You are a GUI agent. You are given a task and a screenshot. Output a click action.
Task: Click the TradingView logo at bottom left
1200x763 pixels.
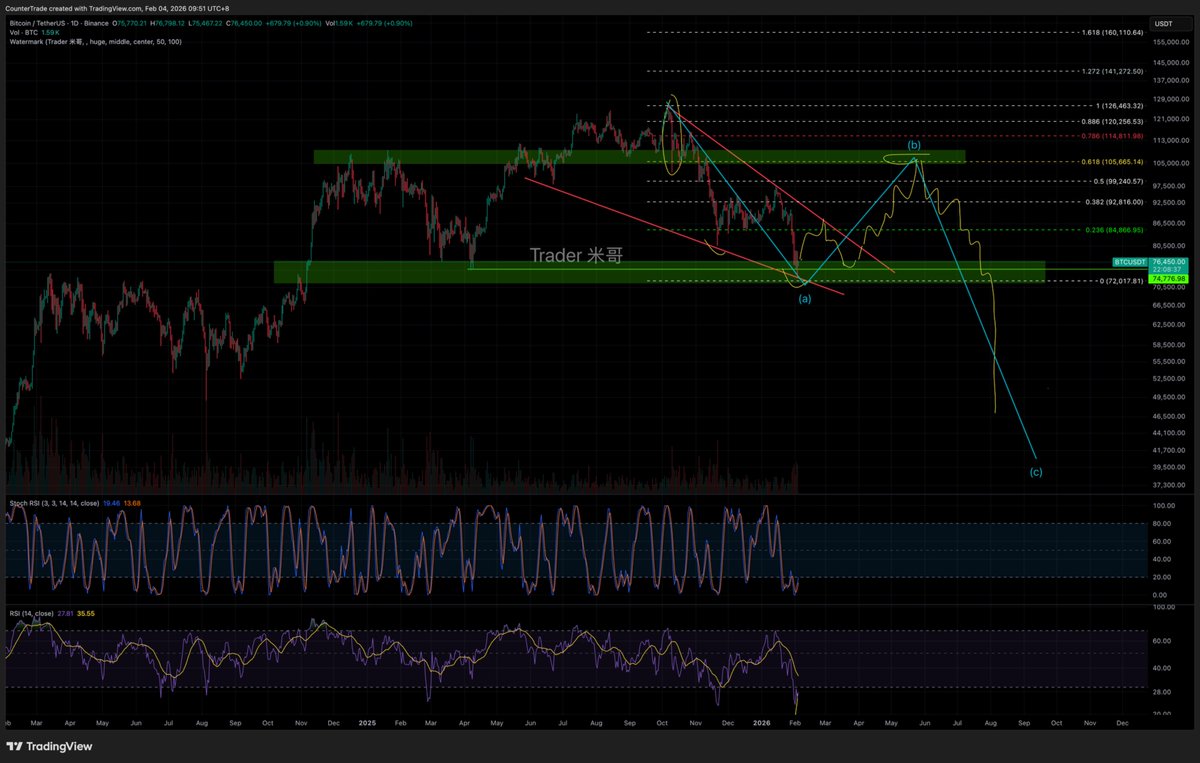click(x=50, y=747)
